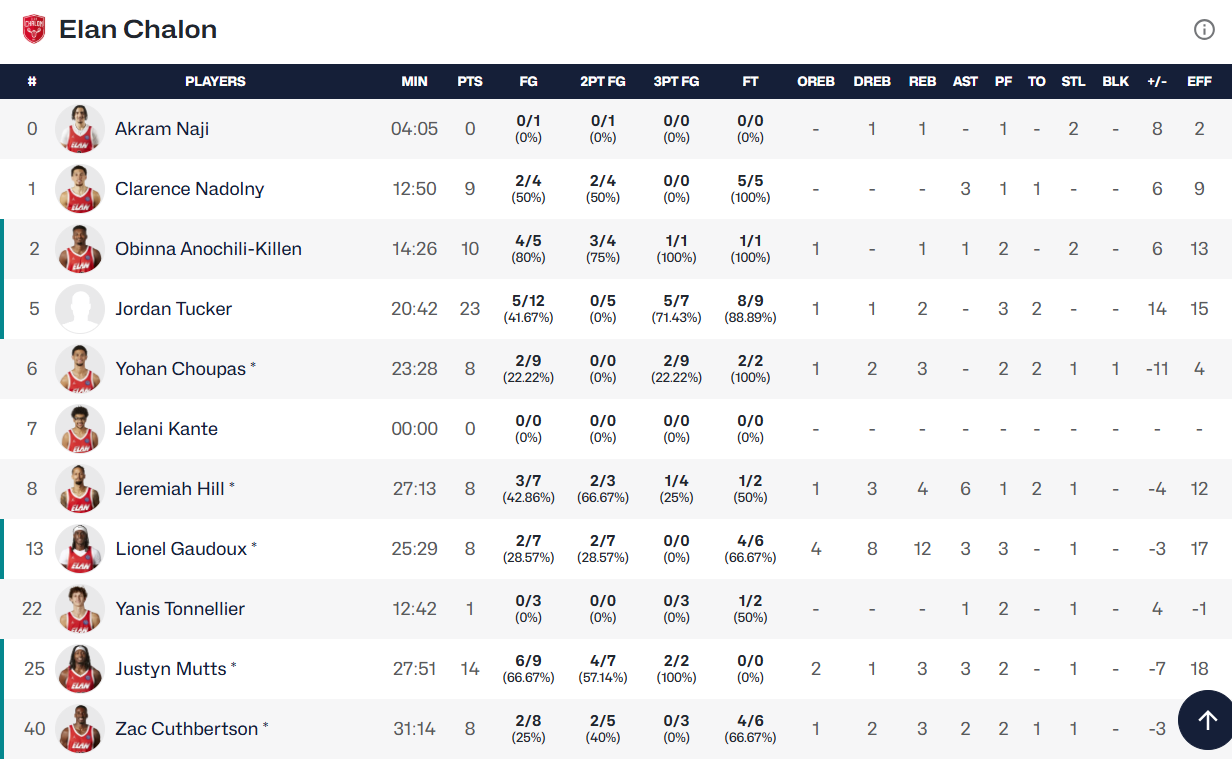The height and width of the screenshot is (767, 1232).
Task: Select Lionel Gaudoux's player portrait
Action: [x=80, y=549]
